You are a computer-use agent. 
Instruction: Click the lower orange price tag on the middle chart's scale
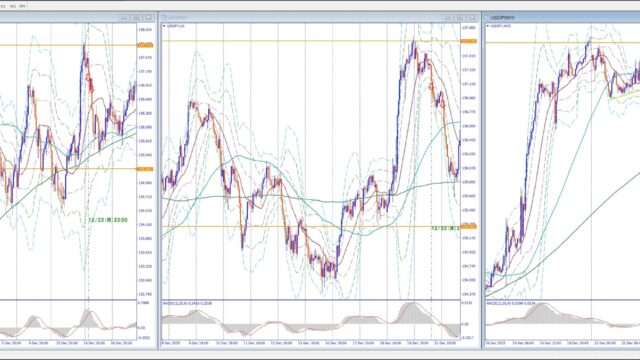tap(469, 227)
